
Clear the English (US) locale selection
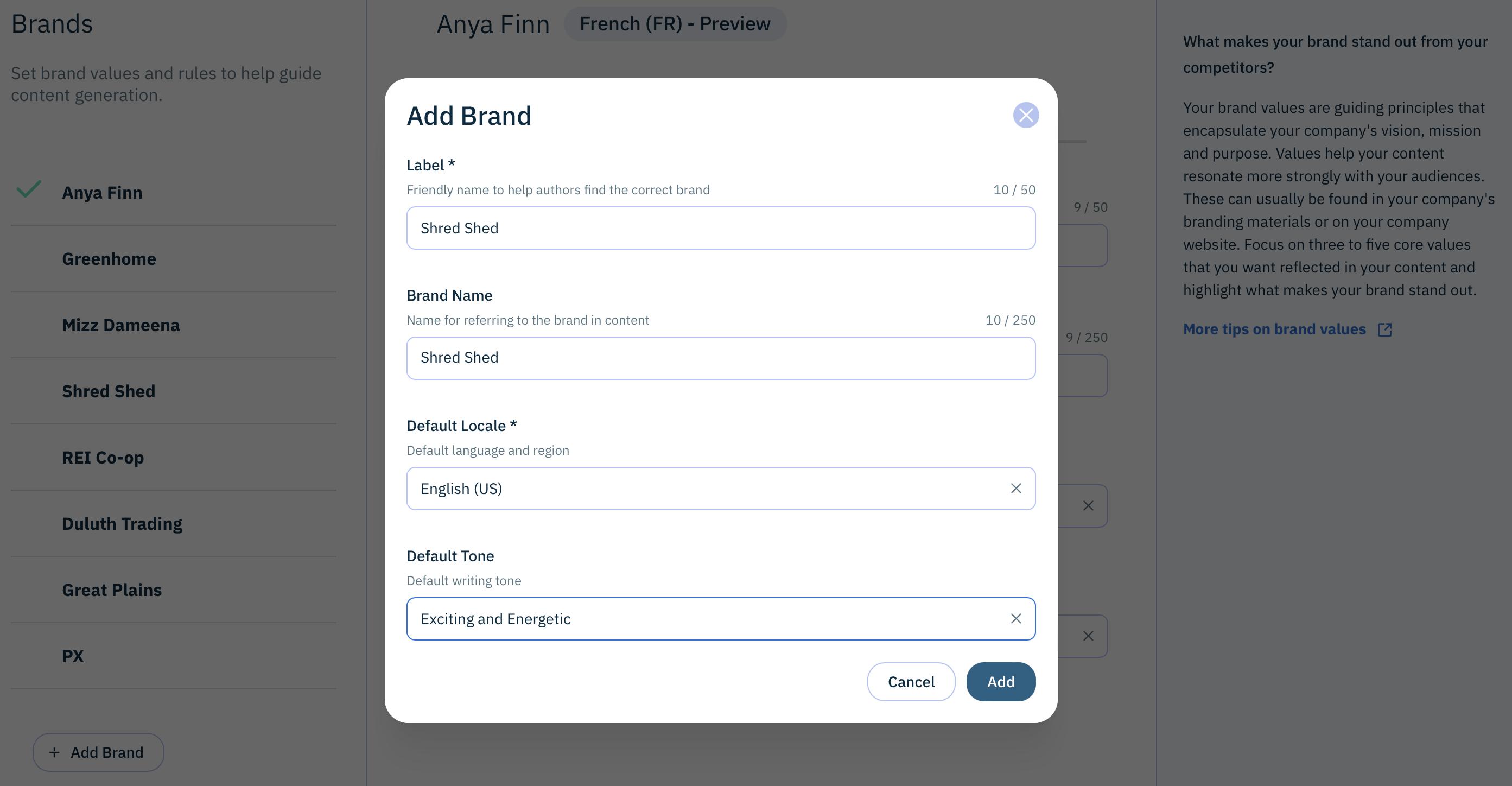(1015, 489)
